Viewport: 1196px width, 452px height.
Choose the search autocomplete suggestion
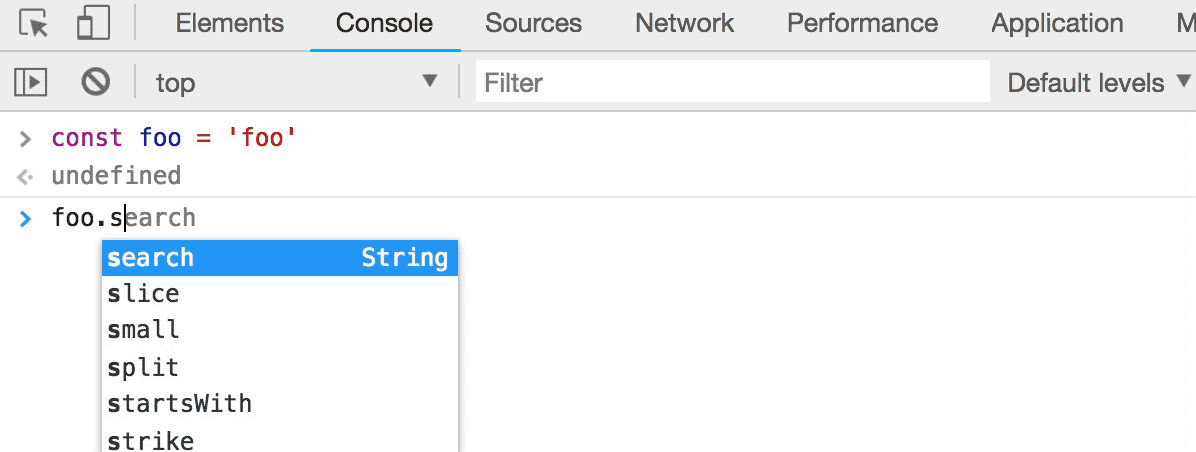click(x=280, y=258)
